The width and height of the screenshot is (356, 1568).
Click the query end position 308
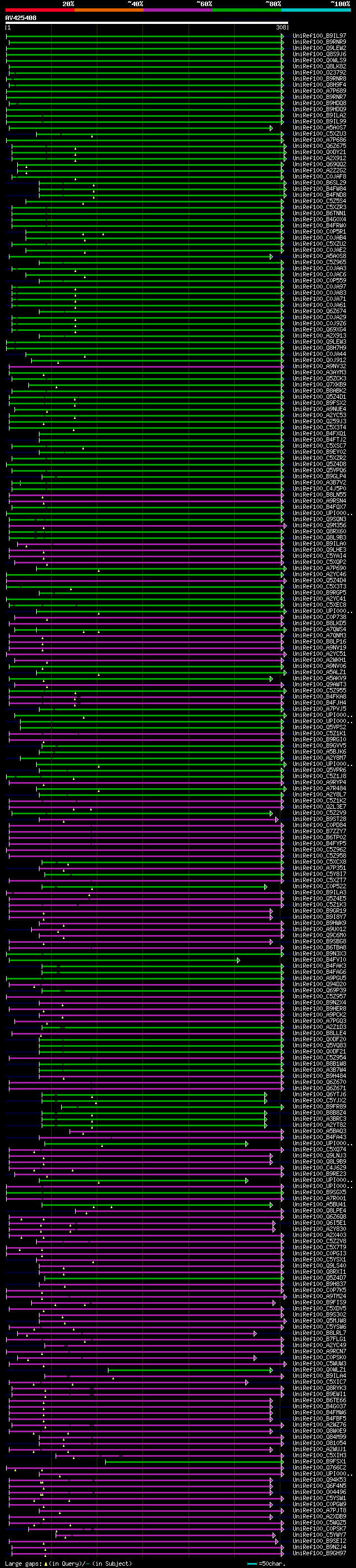point(281,27)
